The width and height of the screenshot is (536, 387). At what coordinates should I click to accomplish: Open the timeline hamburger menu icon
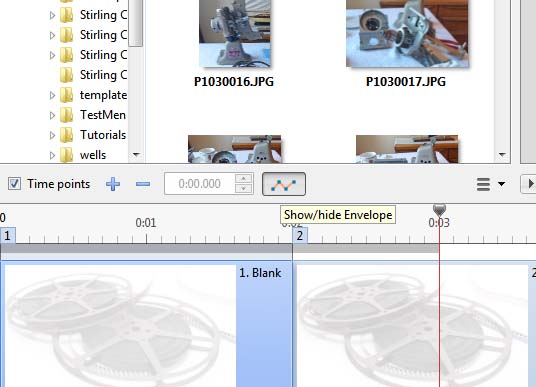[x=483, y=184]
